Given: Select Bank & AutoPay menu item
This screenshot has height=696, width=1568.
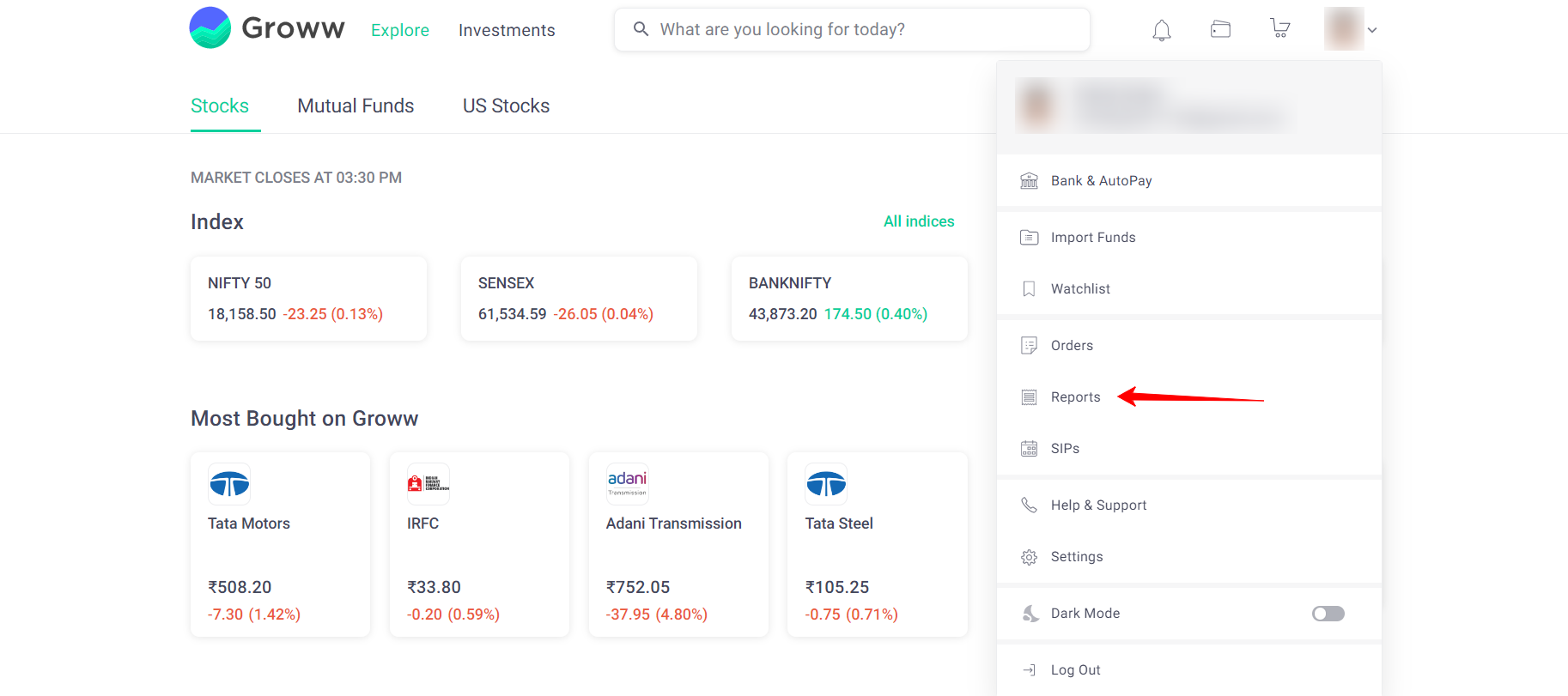Looking at the screenshot, I should (1101, 181).
